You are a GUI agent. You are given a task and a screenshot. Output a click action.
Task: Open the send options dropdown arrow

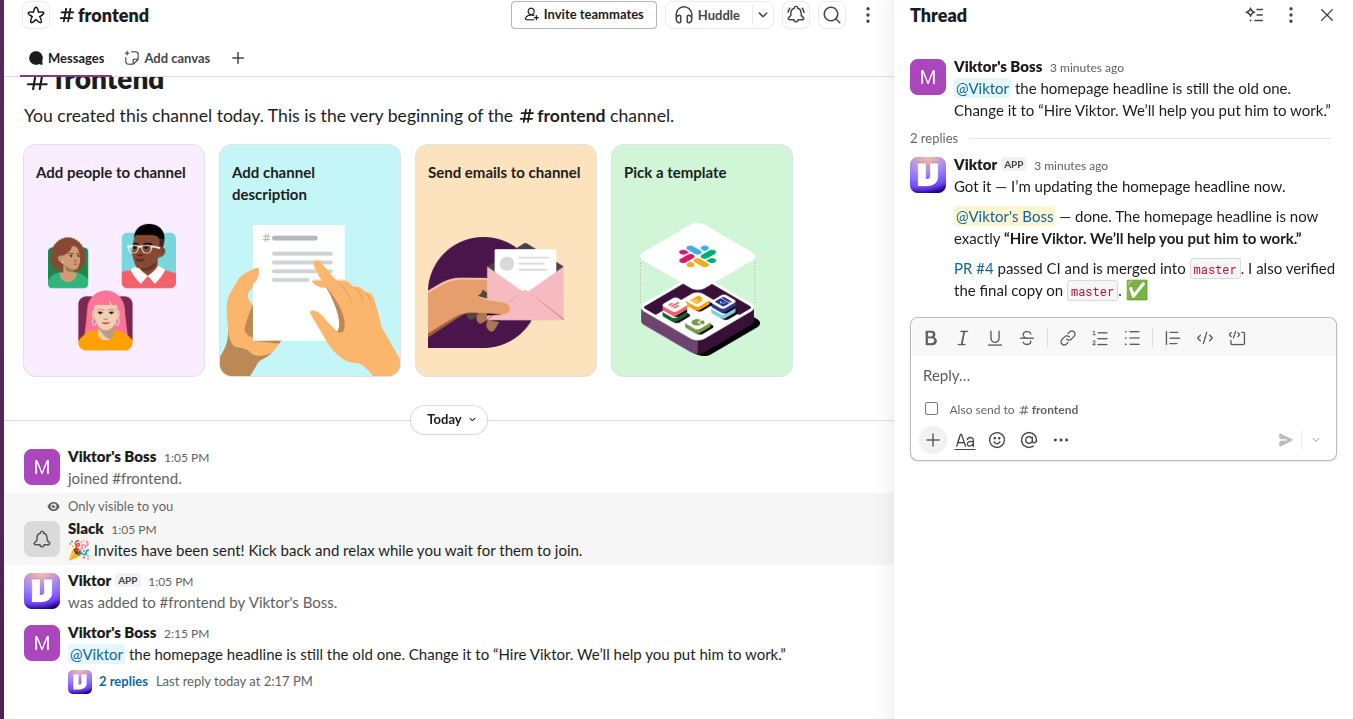1316,440
